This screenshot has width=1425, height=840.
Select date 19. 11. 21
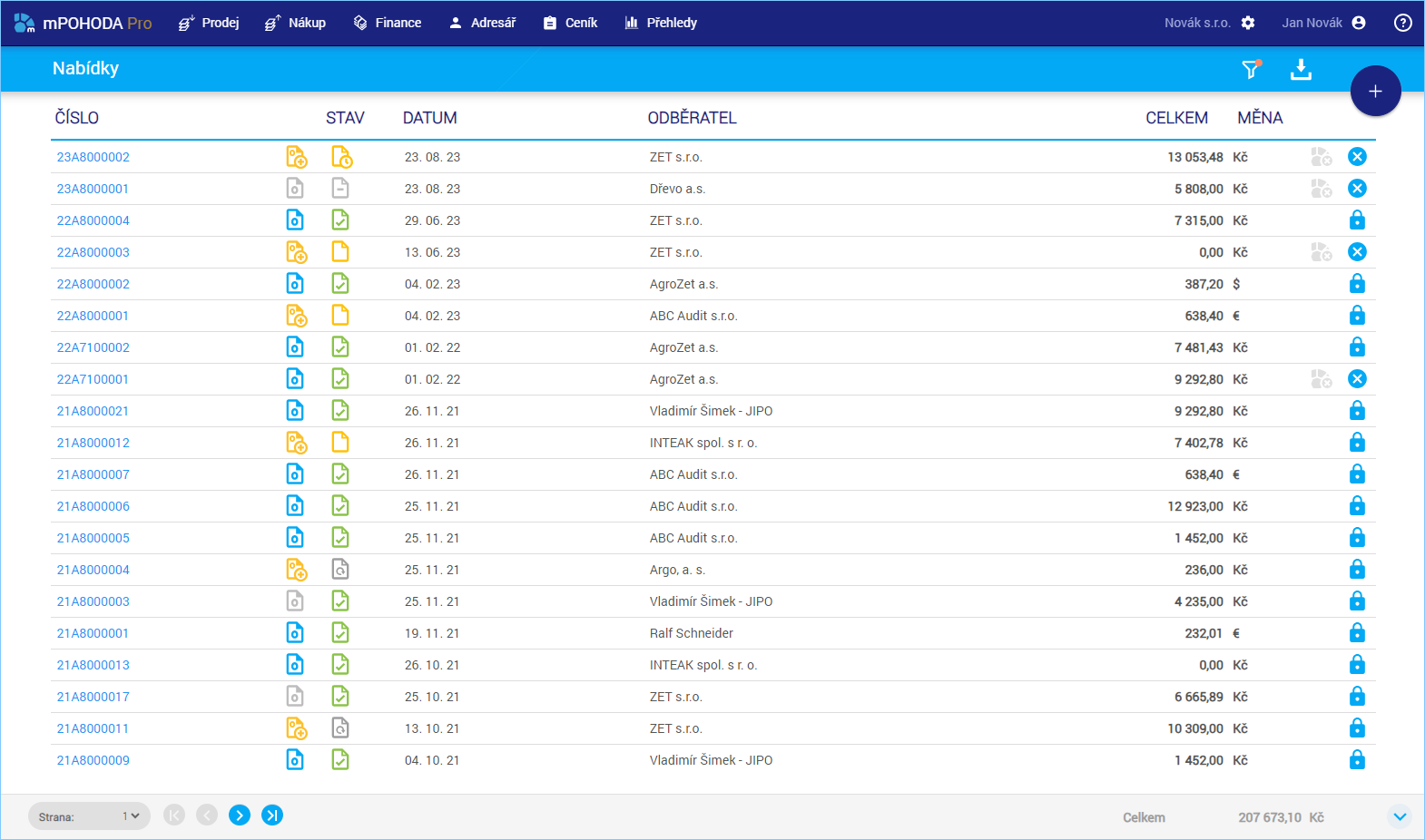point(432,633)
